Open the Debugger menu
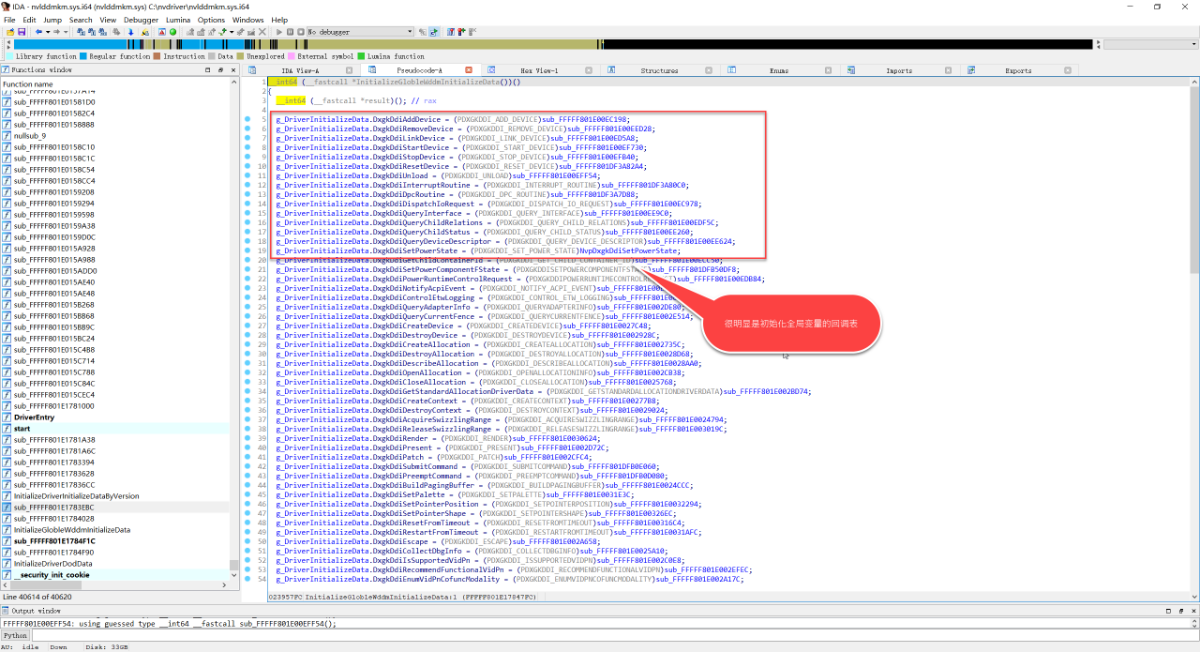 pyautogui.click(x=141, y=19)
